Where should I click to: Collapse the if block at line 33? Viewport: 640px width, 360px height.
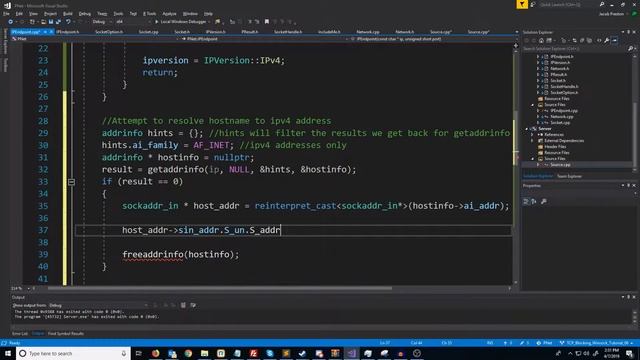click(x=71, y=182)
